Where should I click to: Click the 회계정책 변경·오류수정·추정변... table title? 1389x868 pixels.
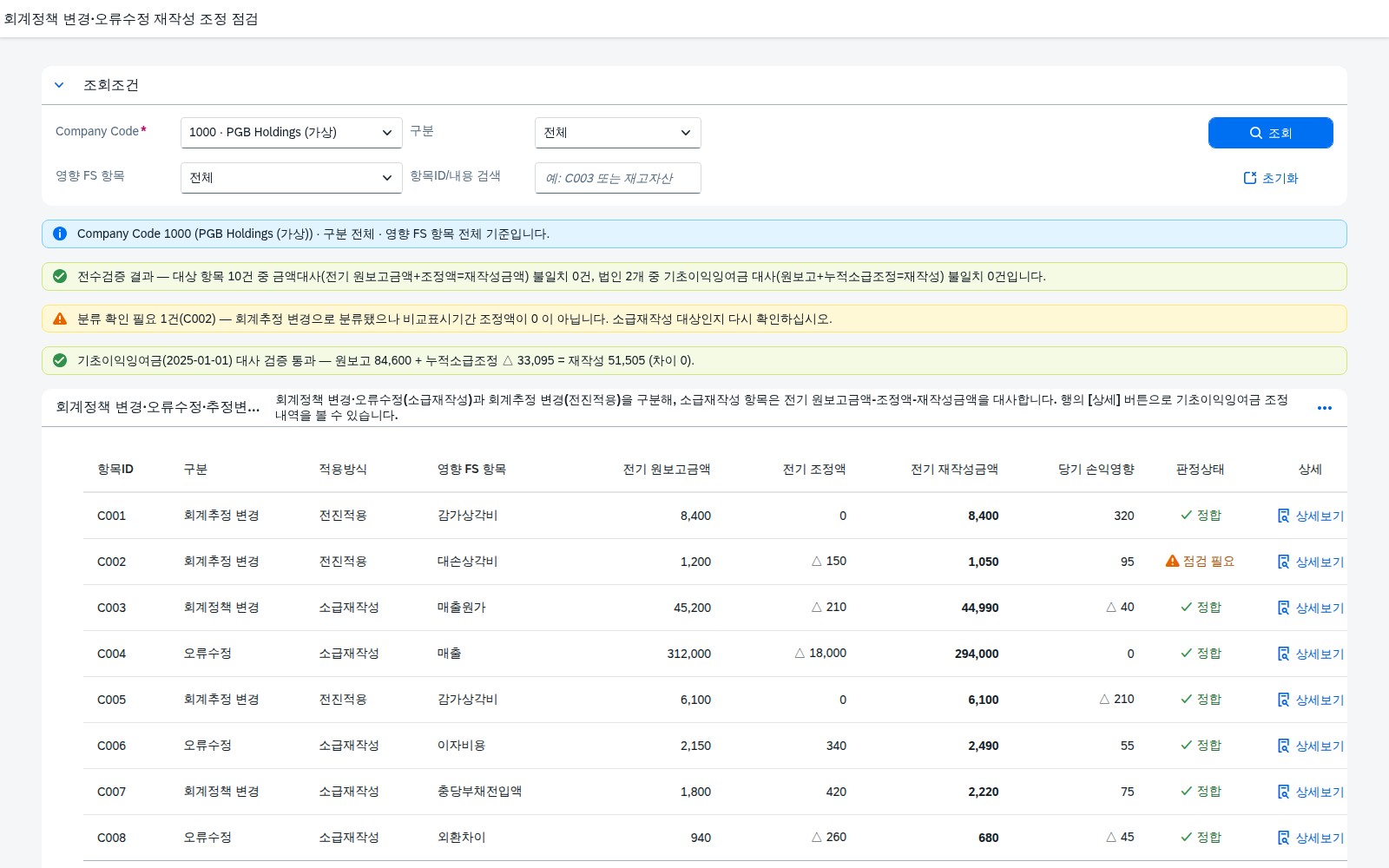[158, 407]
